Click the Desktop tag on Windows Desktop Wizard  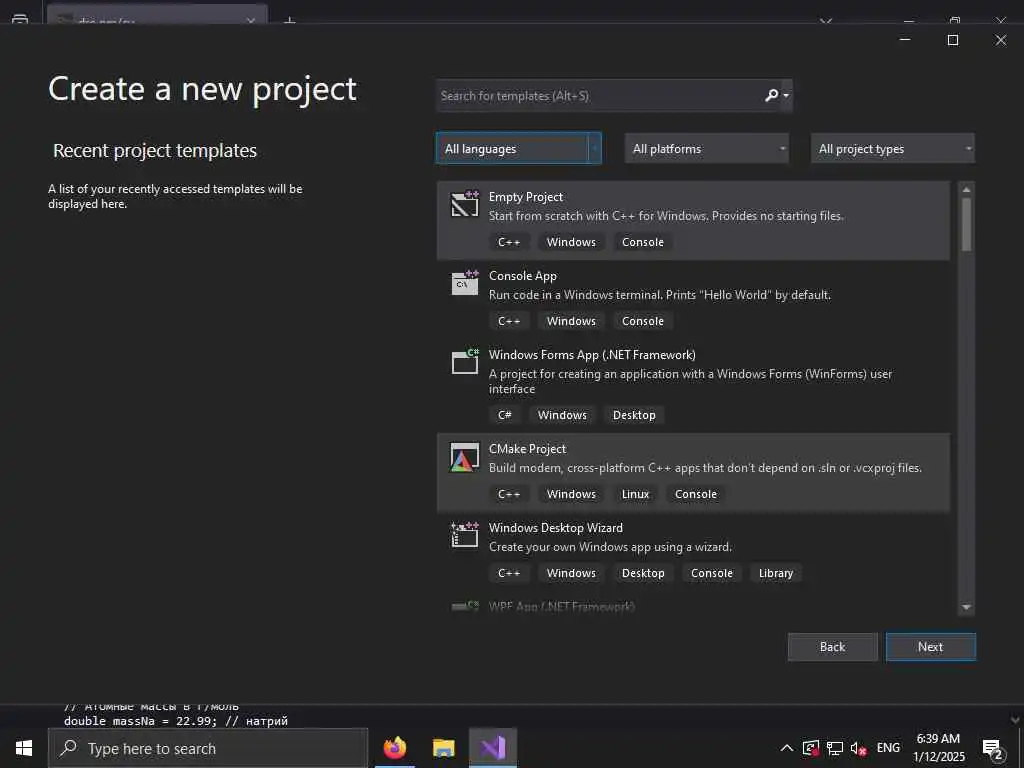click(x=643, y=573)
